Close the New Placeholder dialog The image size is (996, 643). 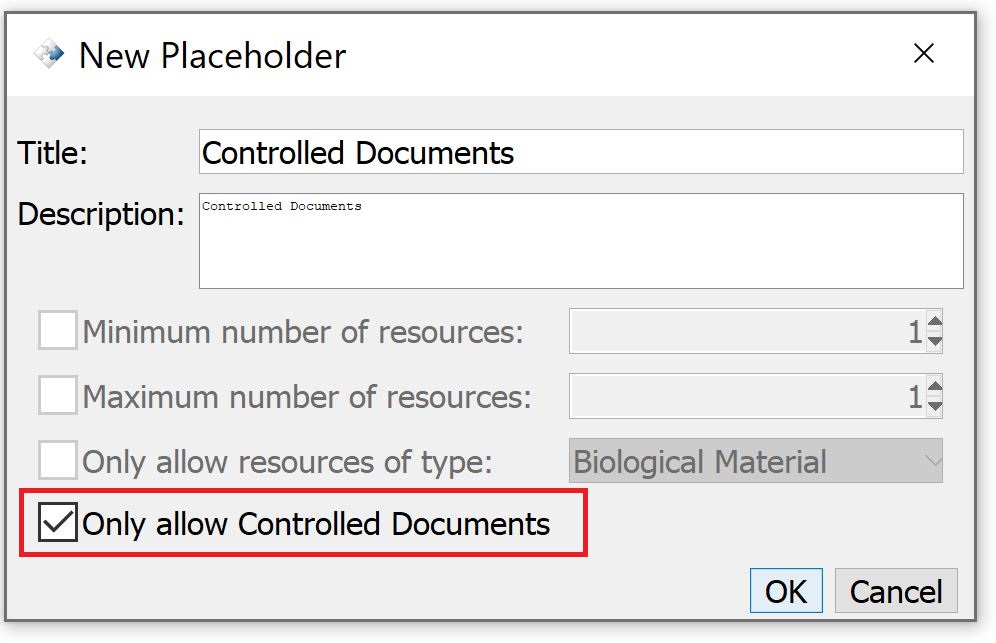923,54
